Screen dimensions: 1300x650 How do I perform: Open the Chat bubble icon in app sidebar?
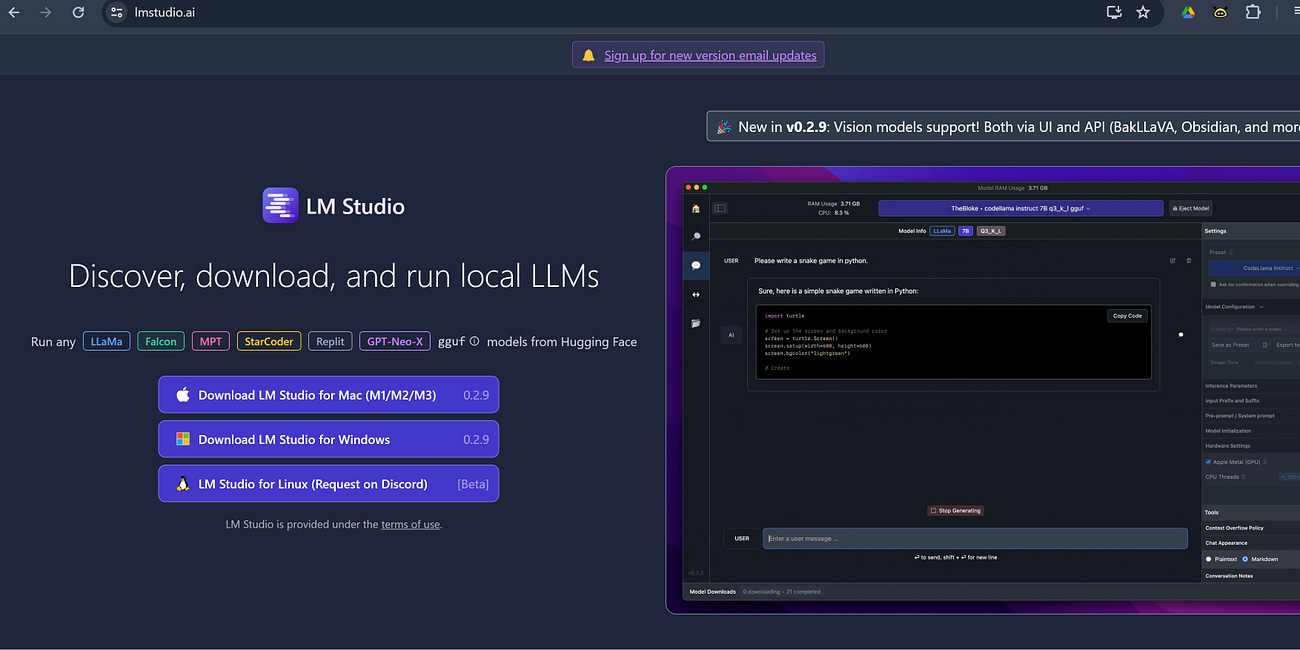[696, 266]
